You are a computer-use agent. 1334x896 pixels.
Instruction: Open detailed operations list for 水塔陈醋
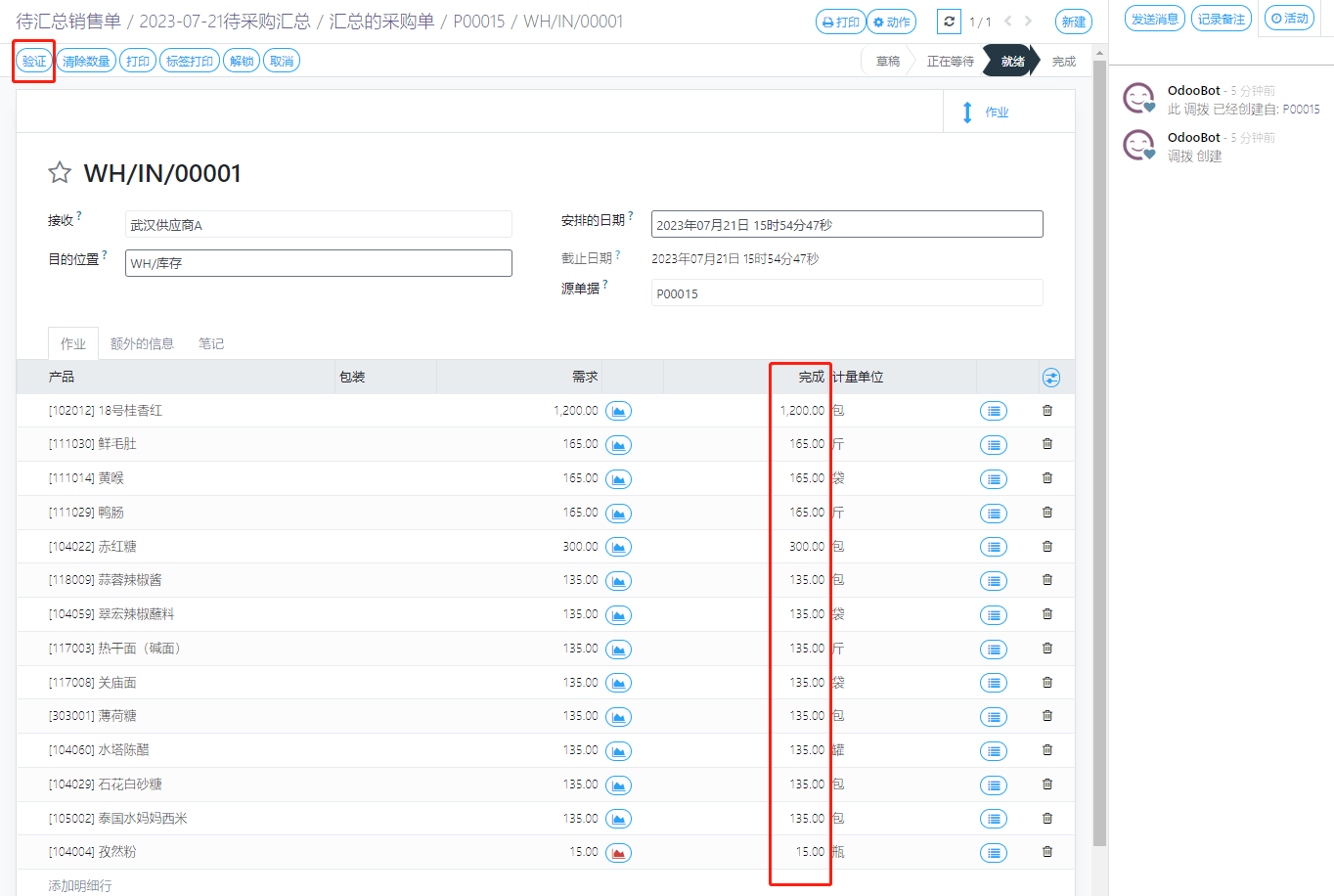pos(993,751)
